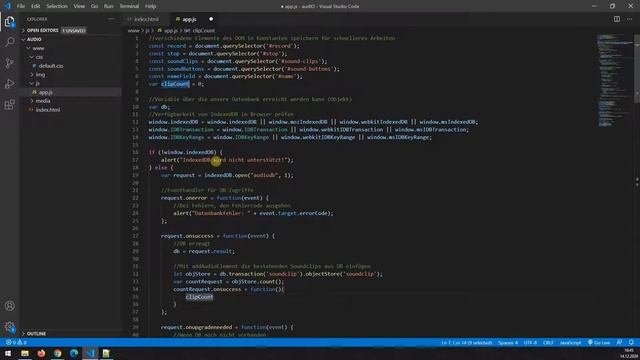Open the notifications bell in status bar
Image resolution: width=640 pixels, height=360 pixels.
point(631,342)
